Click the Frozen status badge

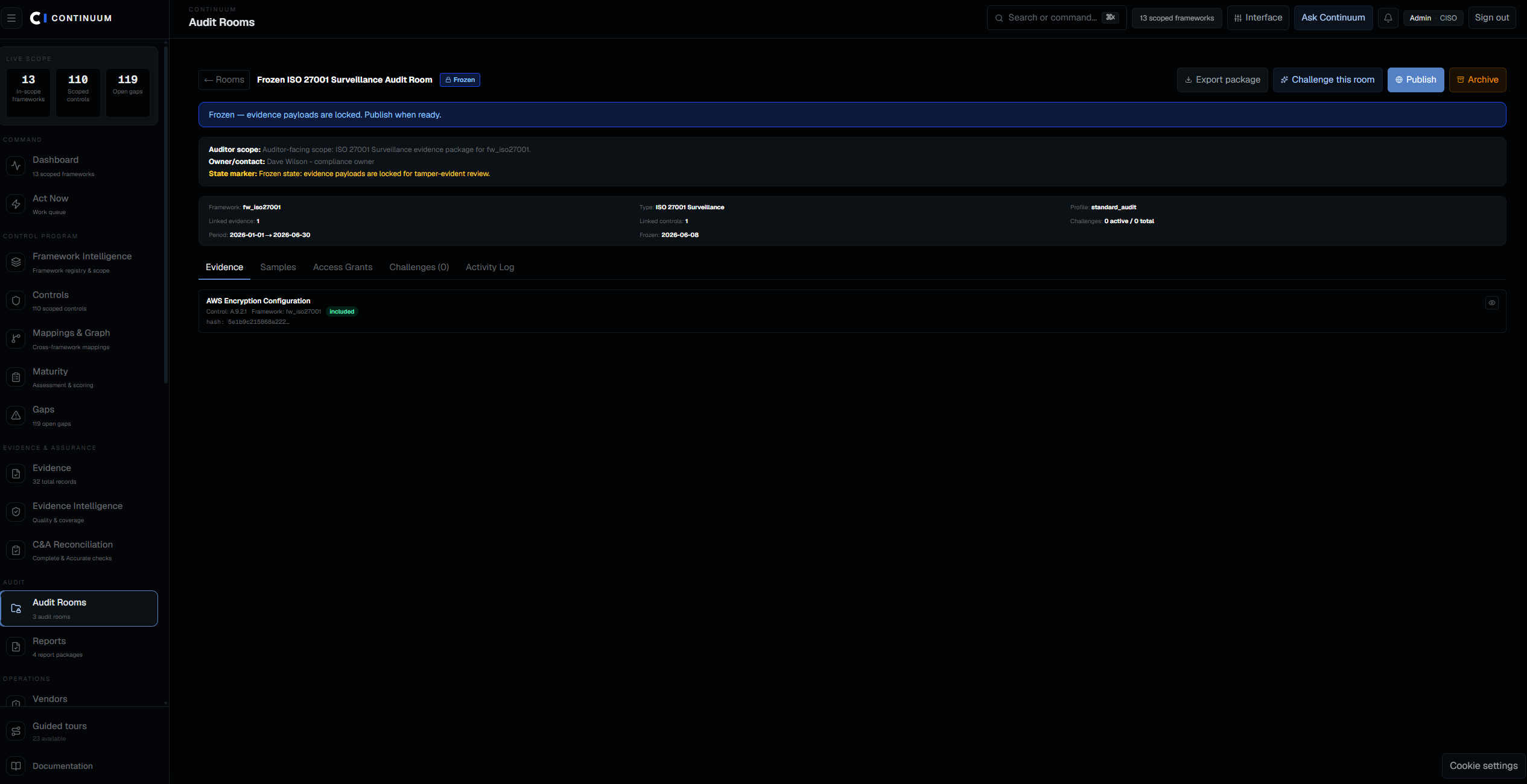coord(460,80)
